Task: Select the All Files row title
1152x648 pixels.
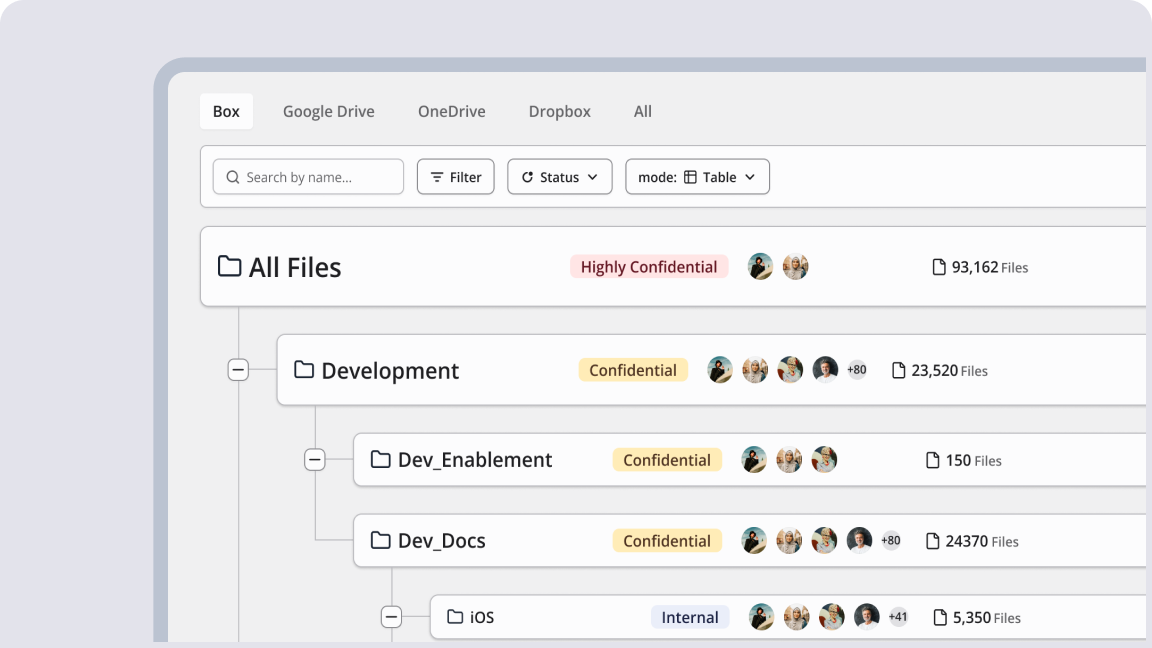Action: point(295,267)
